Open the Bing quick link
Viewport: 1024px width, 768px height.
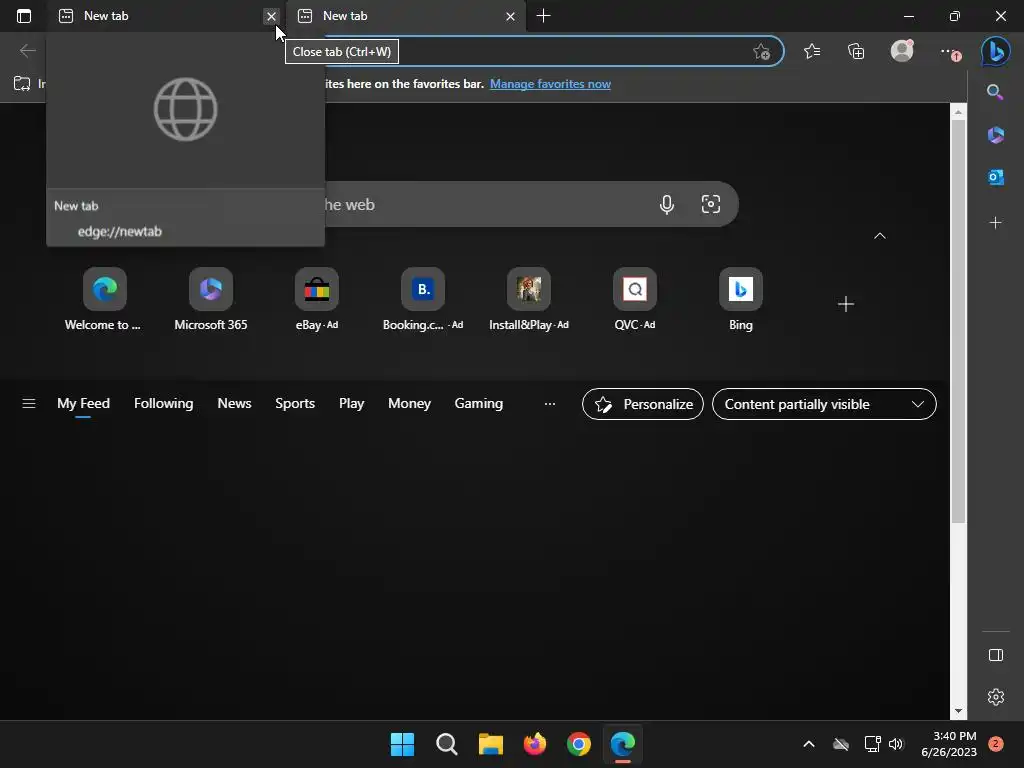coord(741,299)
